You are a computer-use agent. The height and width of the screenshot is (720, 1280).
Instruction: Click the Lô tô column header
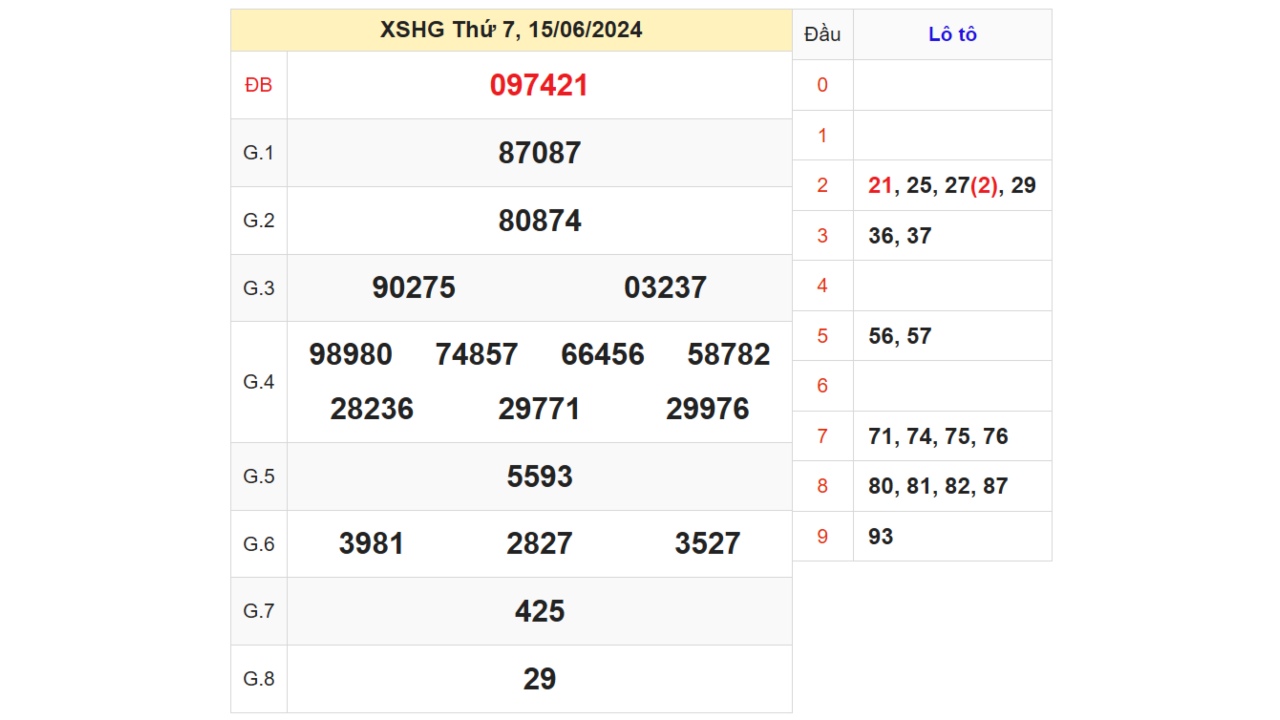[x=952, y=34]
